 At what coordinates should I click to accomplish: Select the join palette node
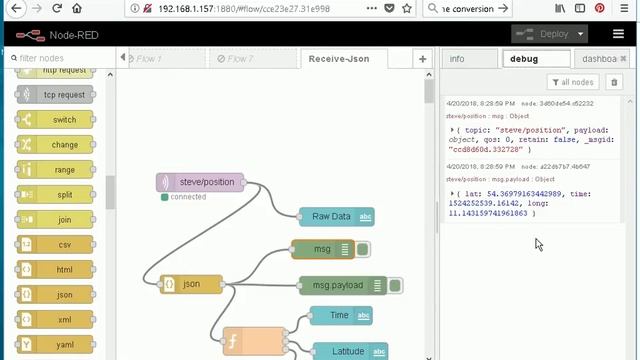pyautogui.click(x=55, y=220)
